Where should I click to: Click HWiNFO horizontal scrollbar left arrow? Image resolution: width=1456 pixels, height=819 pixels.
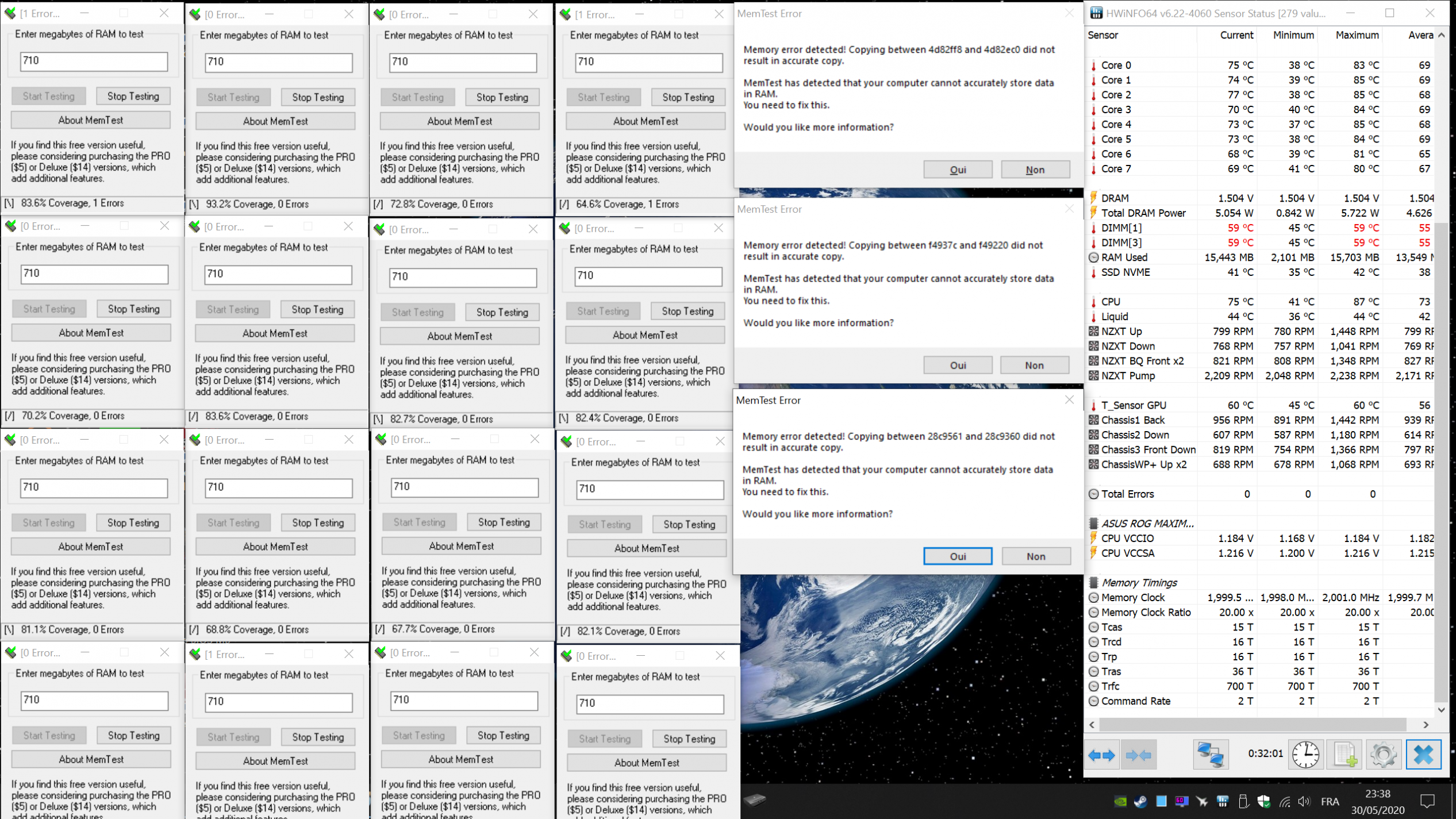pyautogui.click(x=1092, y=725)
